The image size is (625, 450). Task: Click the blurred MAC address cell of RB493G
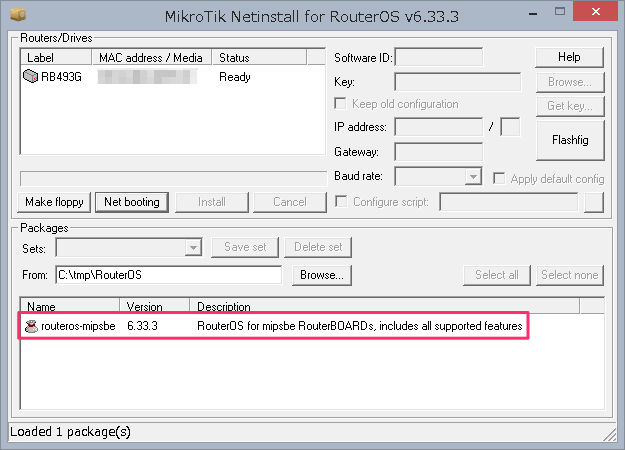point(147,77)
